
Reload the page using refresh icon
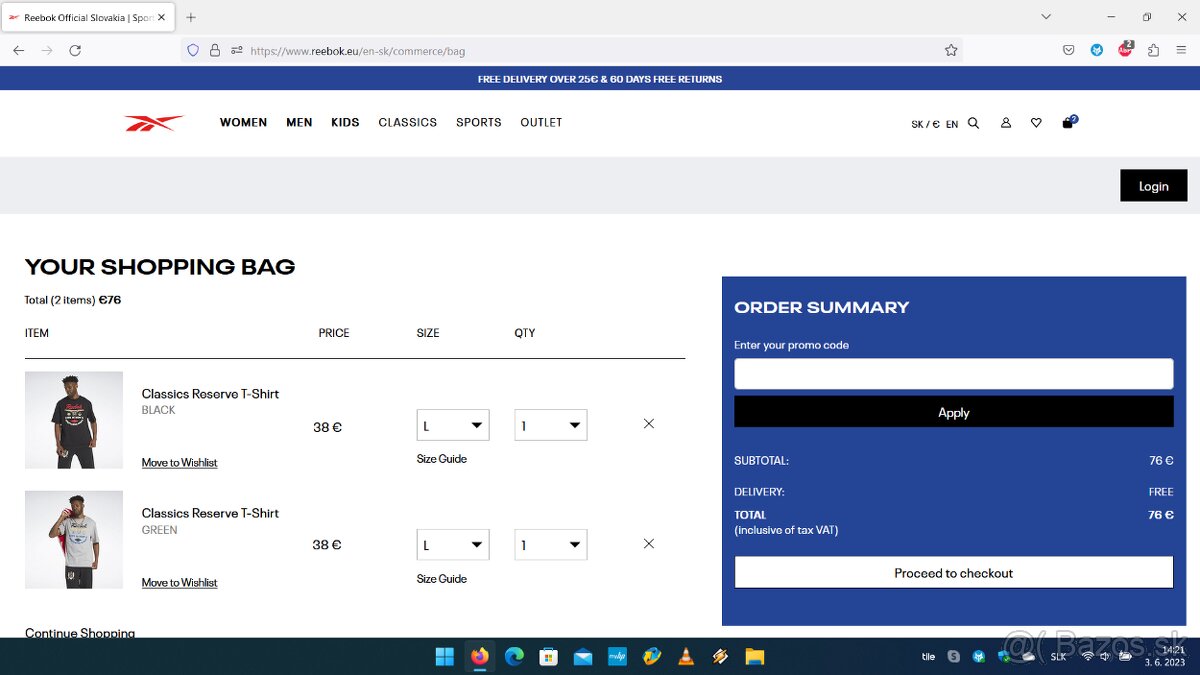[x=75, y=50]
